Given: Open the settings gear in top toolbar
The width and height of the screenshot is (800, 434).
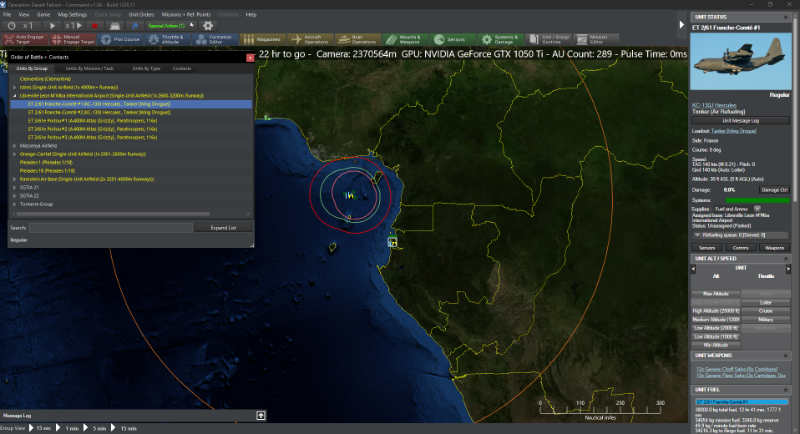Looking at the screenshot, I should [208, 25].
